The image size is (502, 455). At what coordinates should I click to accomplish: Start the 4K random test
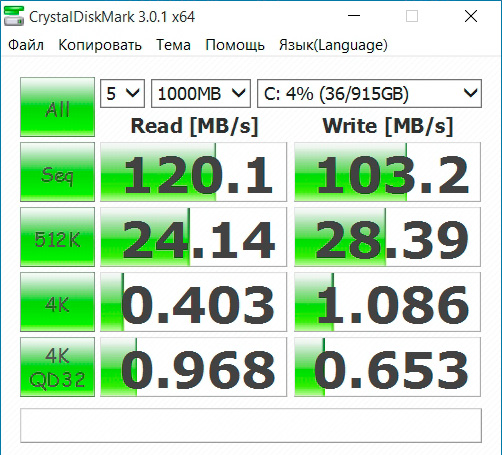click(57, 302)
